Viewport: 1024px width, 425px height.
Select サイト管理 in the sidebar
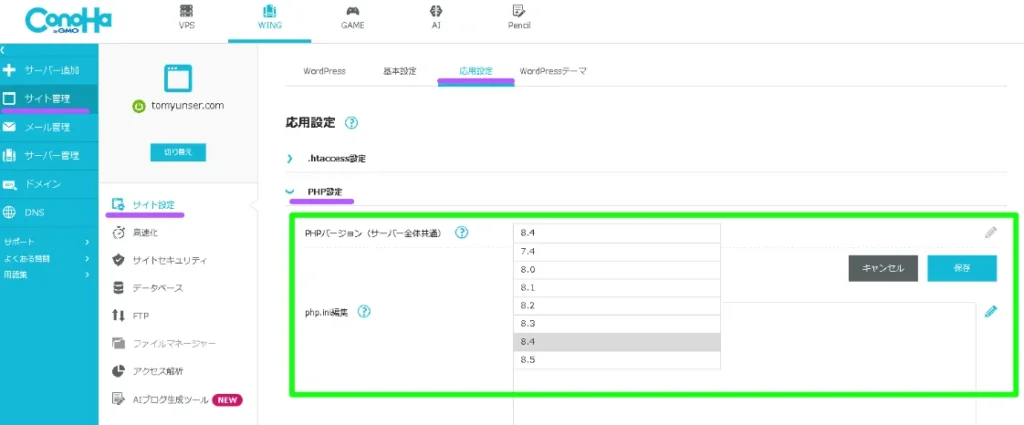pos(49,99)
